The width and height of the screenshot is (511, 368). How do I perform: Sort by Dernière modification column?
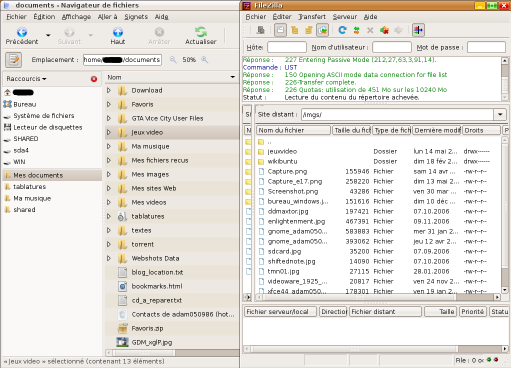[x=437, y=130]
